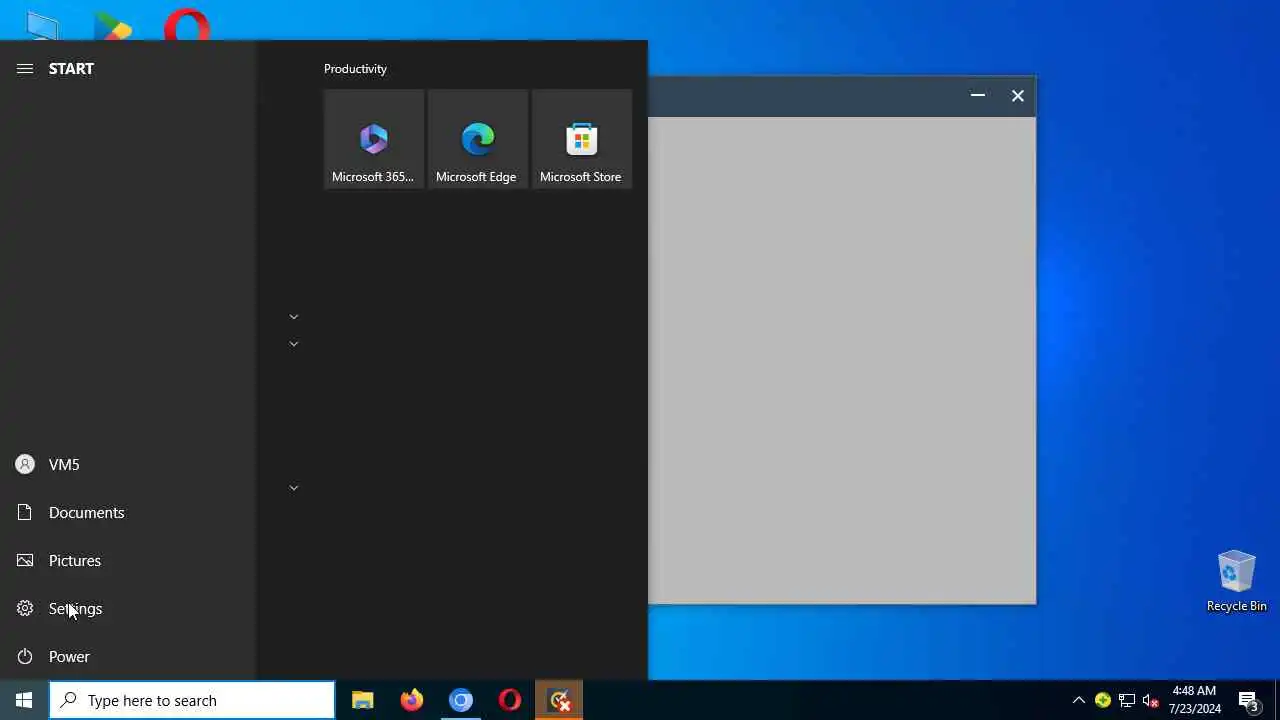Screen dimensions: 1280x720
Task: Click the taskbar search box
Action: tap(192, 700)
